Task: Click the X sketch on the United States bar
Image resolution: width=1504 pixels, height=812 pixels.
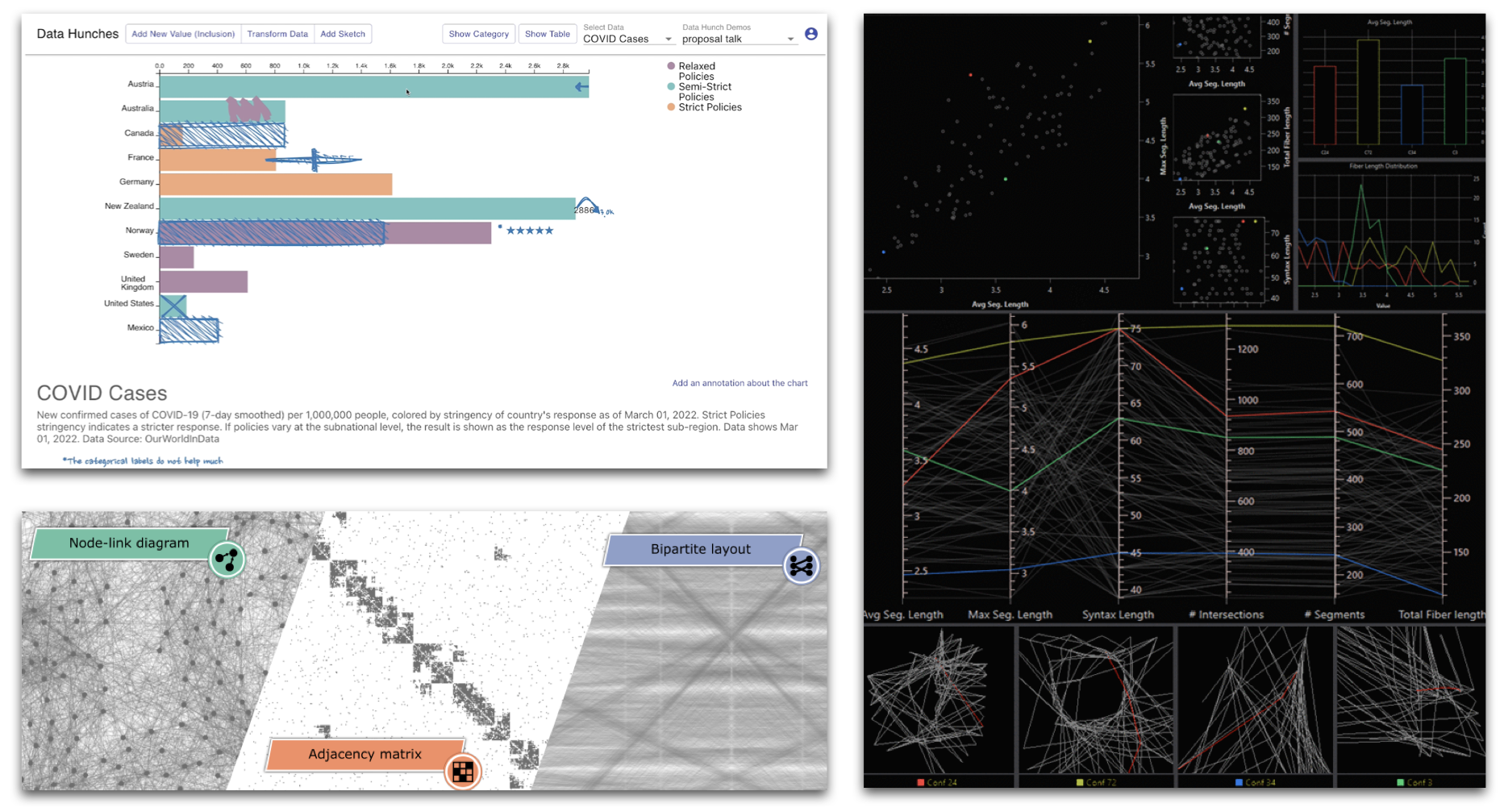Action: tap(173, 306)
